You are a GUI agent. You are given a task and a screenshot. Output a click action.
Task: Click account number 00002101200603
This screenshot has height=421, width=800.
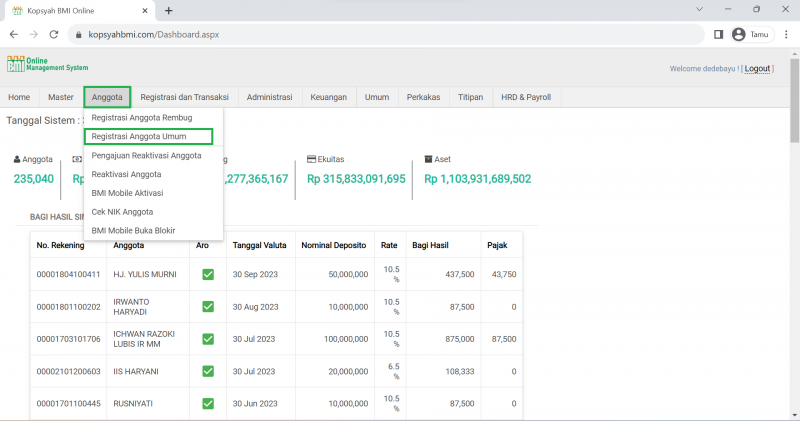click(68, 372)
